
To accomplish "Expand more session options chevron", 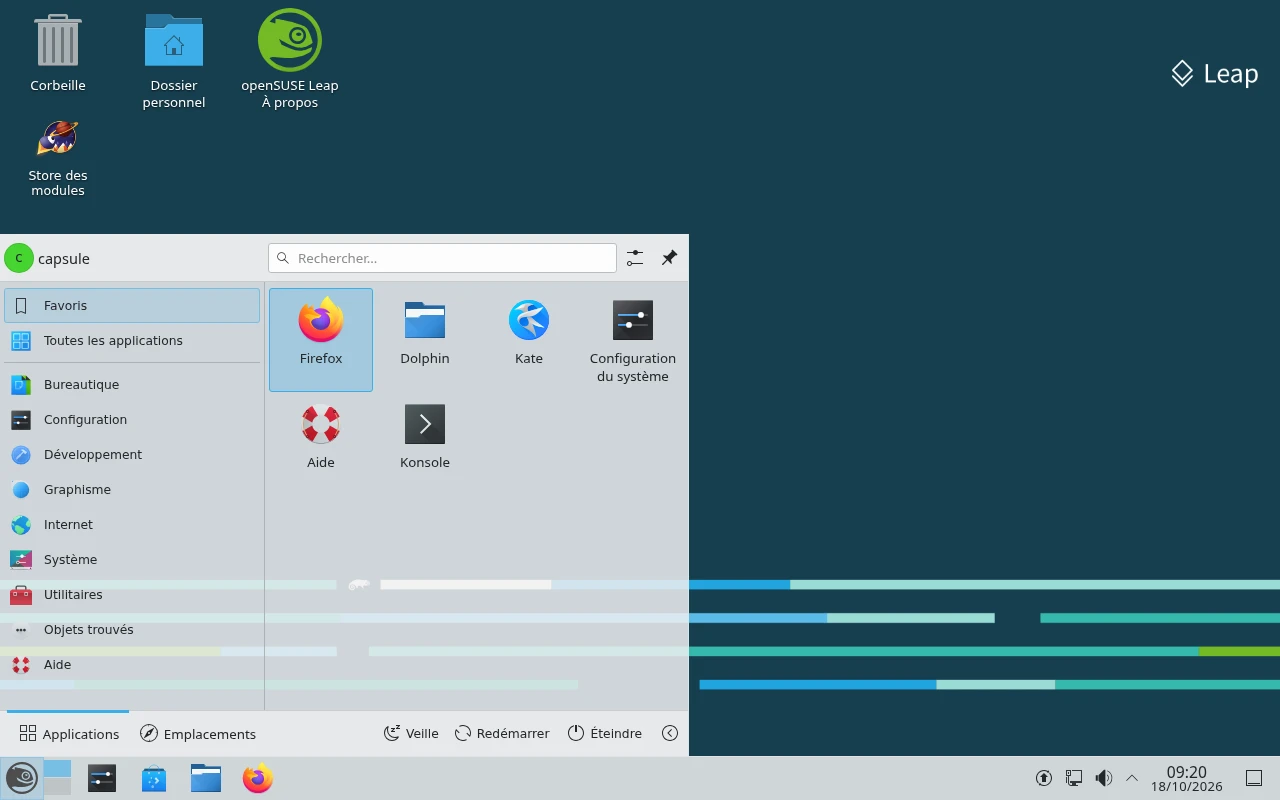I will click(670, 733).
